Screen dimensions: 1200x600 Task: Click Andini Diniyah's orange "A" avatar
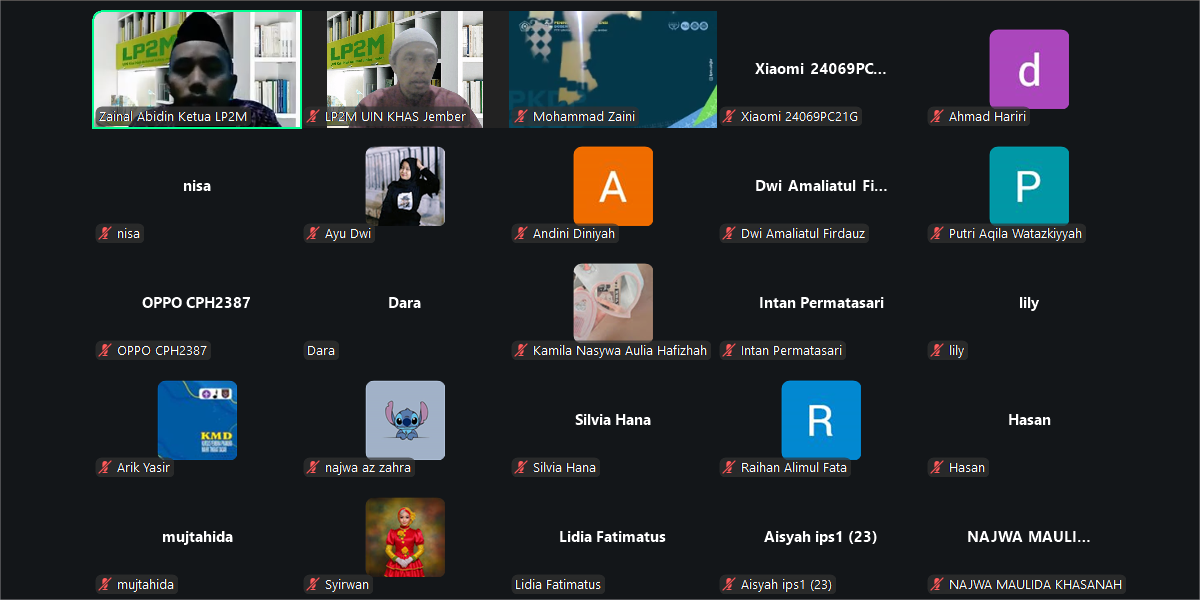[x=613, y=186]
